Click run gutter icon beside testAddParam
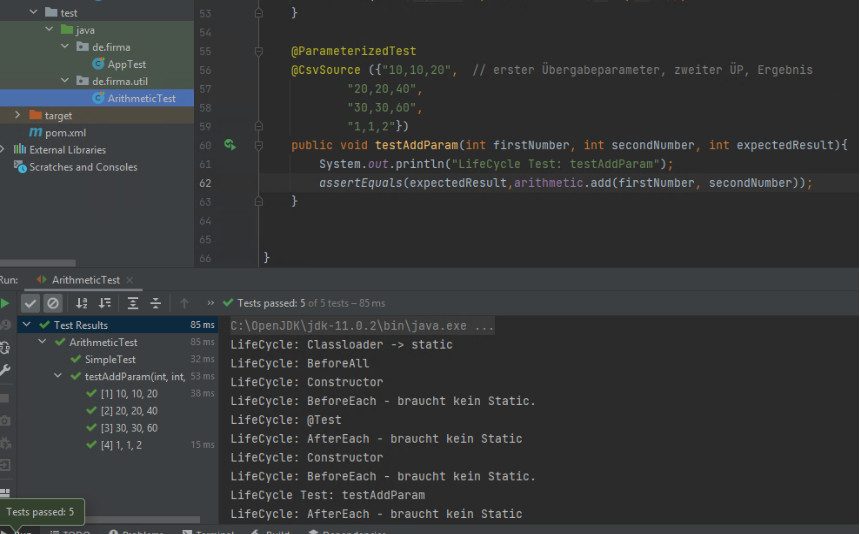This screenshot has height=534, width=860. (x=230, y=145)
